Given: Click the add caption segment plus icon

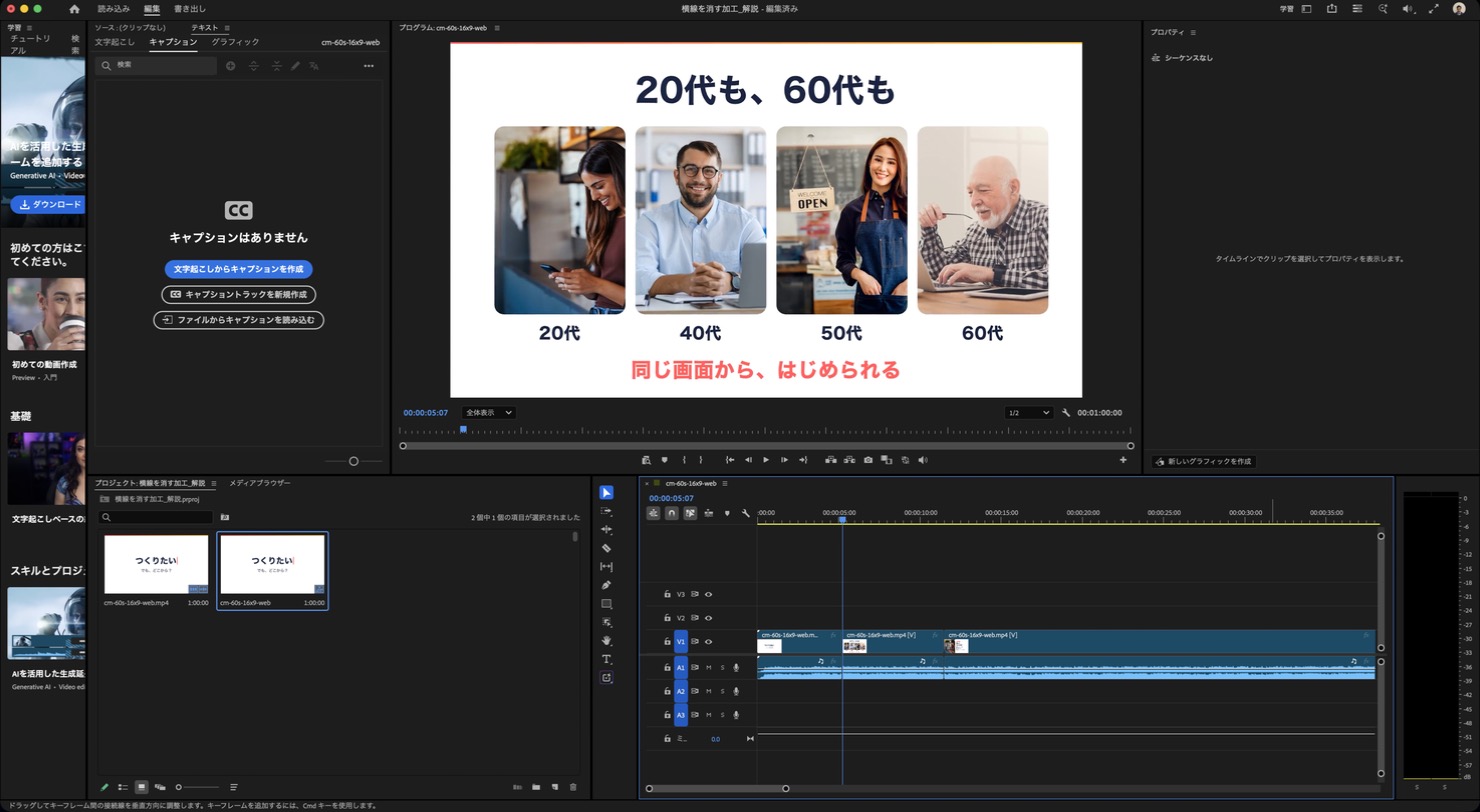Looking at the screenshot, I should click(231, 66).
